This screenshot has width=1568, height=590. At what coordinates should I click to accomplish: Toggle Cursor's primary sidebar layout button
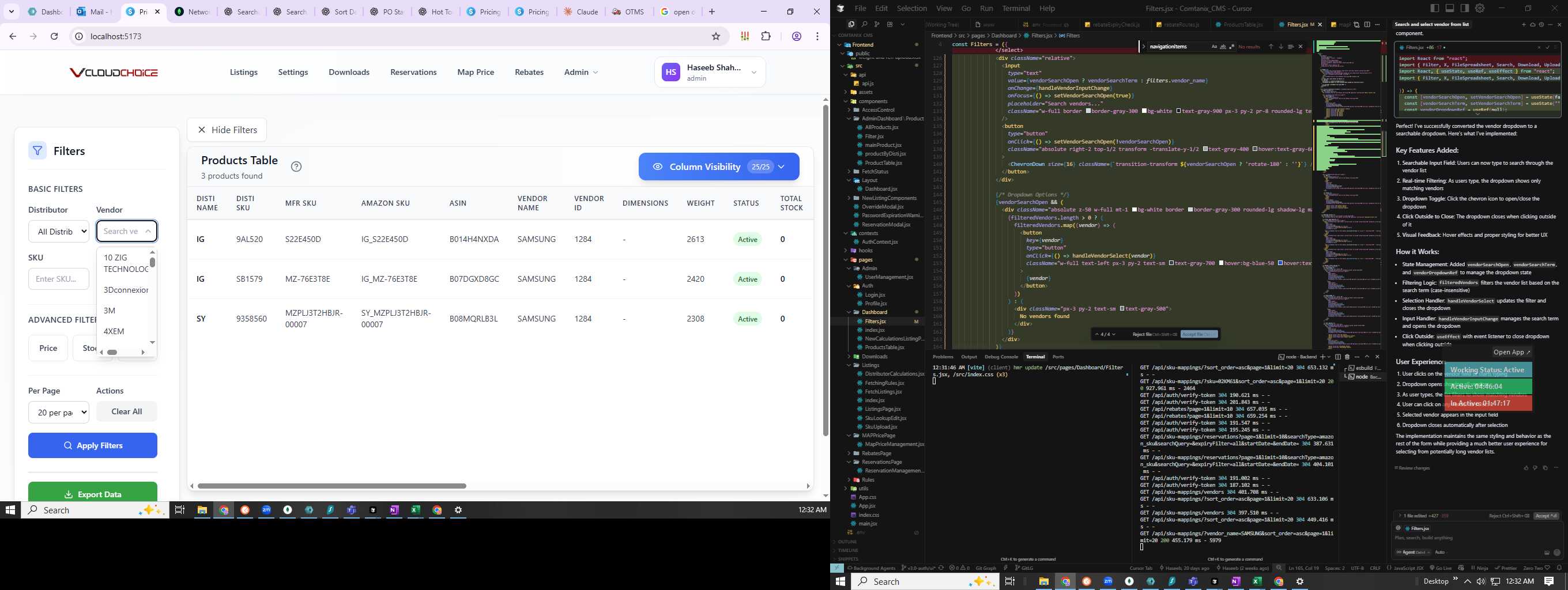1435,8
